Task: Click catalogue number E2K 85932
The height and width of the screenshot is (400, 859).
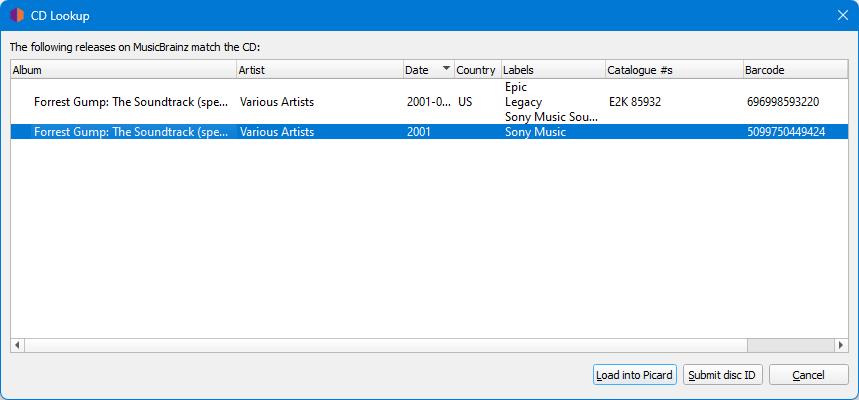Action: tap(635, 102)
